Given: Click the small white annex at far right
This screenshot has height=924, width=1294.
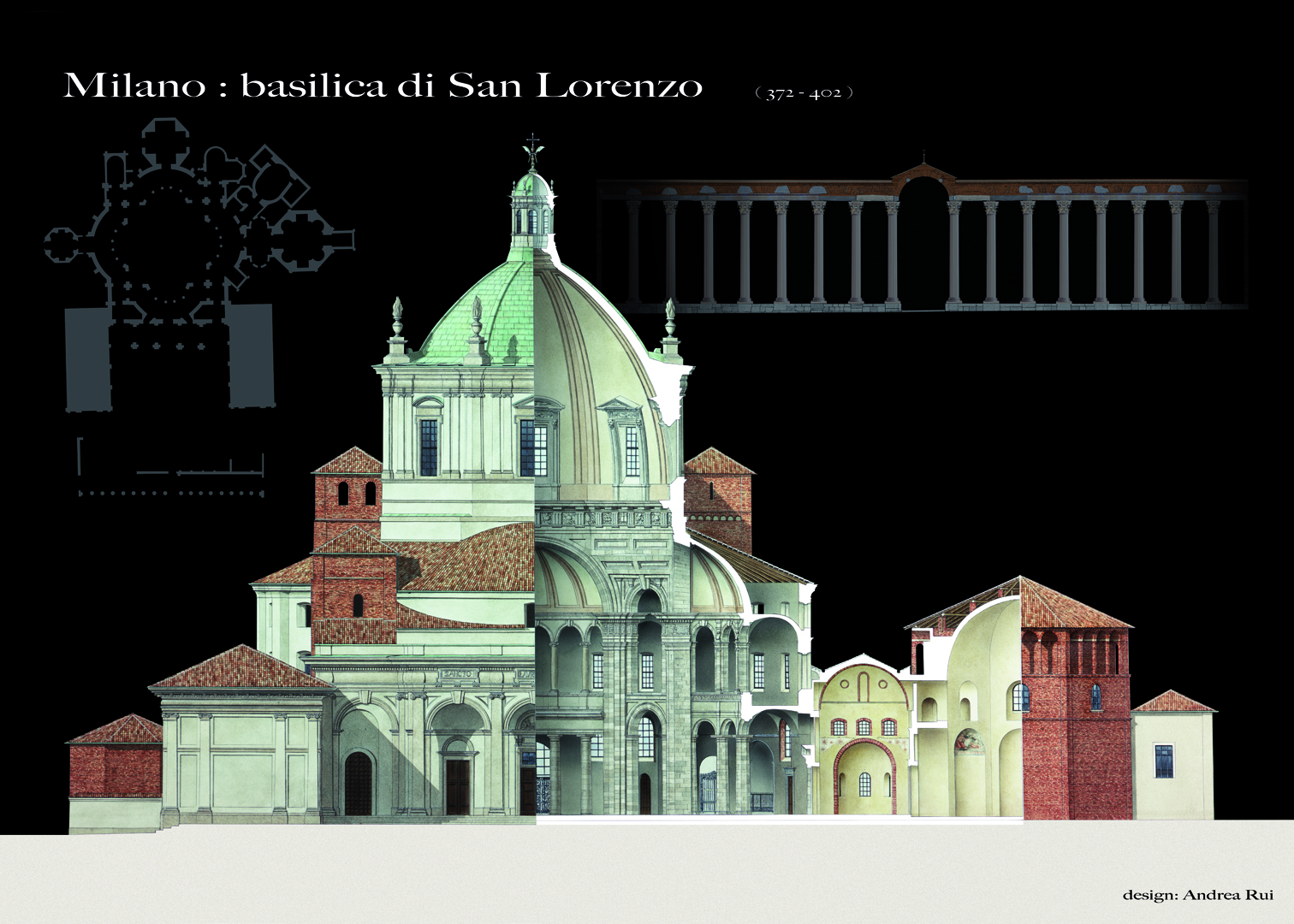Looking at the screenshot, I should coord(1172,761).
